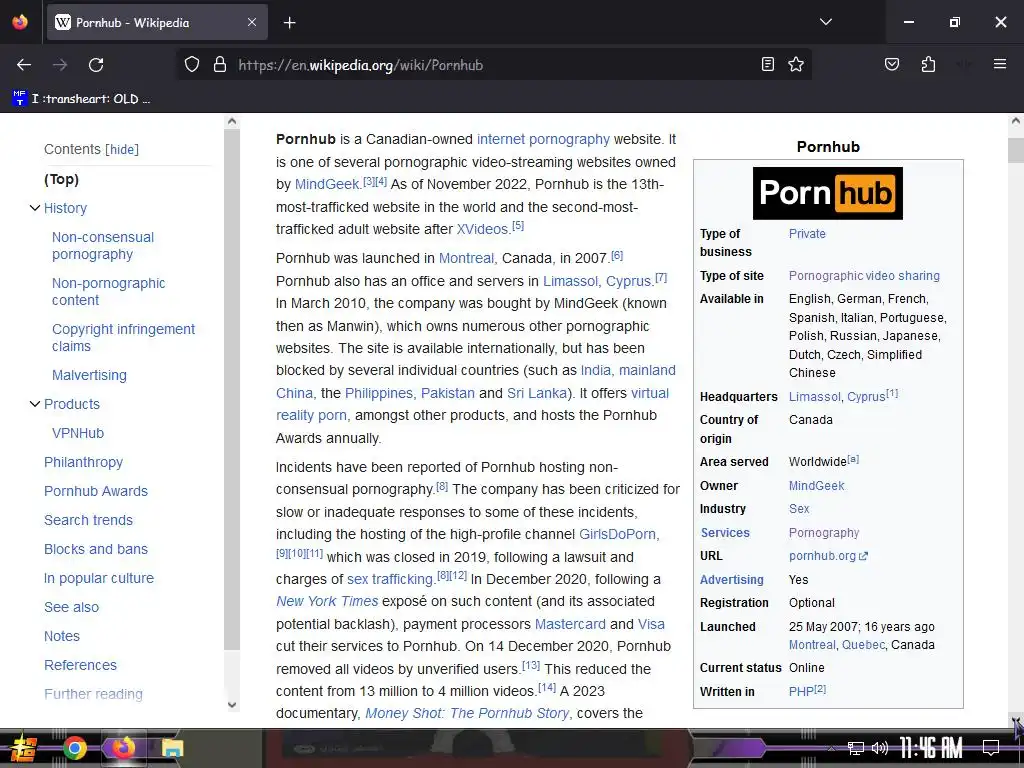The width and height of the screenshot is (1024, 768).
Task: Open the sex trafficking link
Action: [390, 579]
